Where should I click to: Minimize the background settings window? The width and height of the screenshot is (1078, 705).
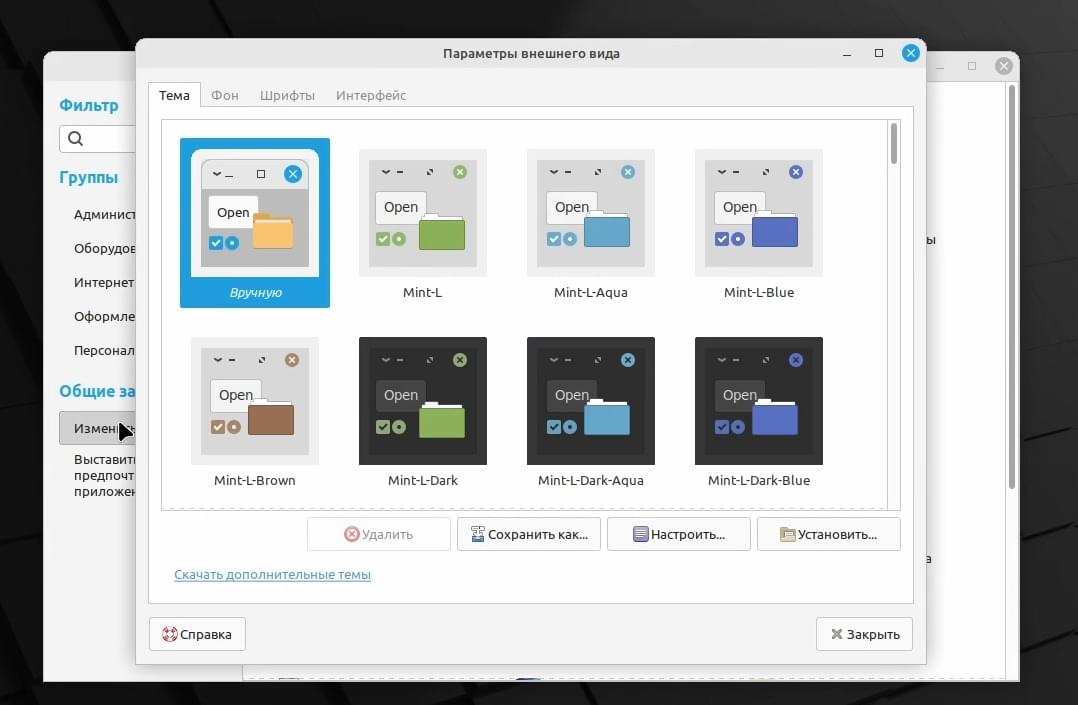[x=940, y=67]
